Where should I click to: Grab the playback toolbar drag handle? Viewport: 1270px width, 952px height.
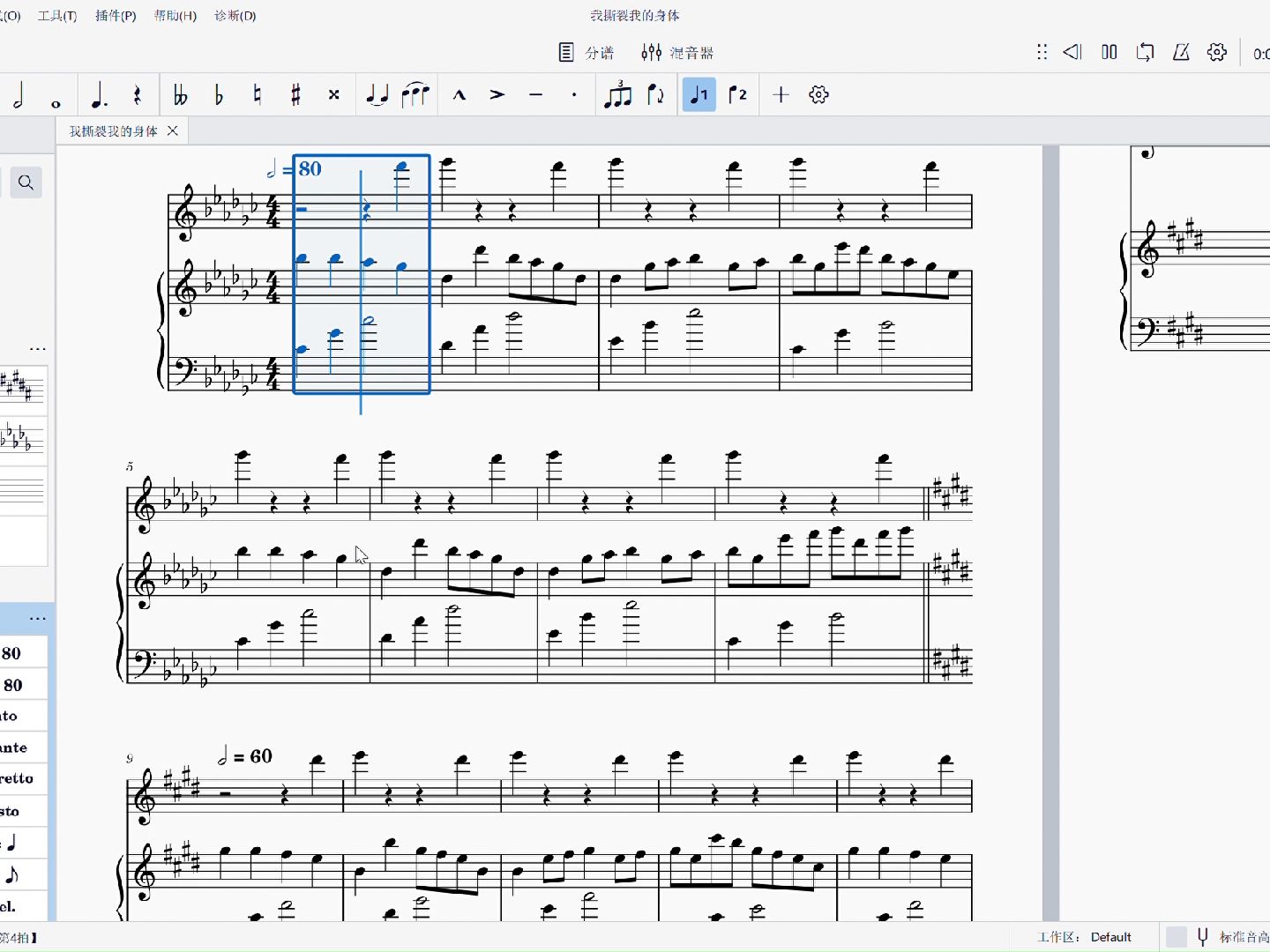(x=1042, y=52)
